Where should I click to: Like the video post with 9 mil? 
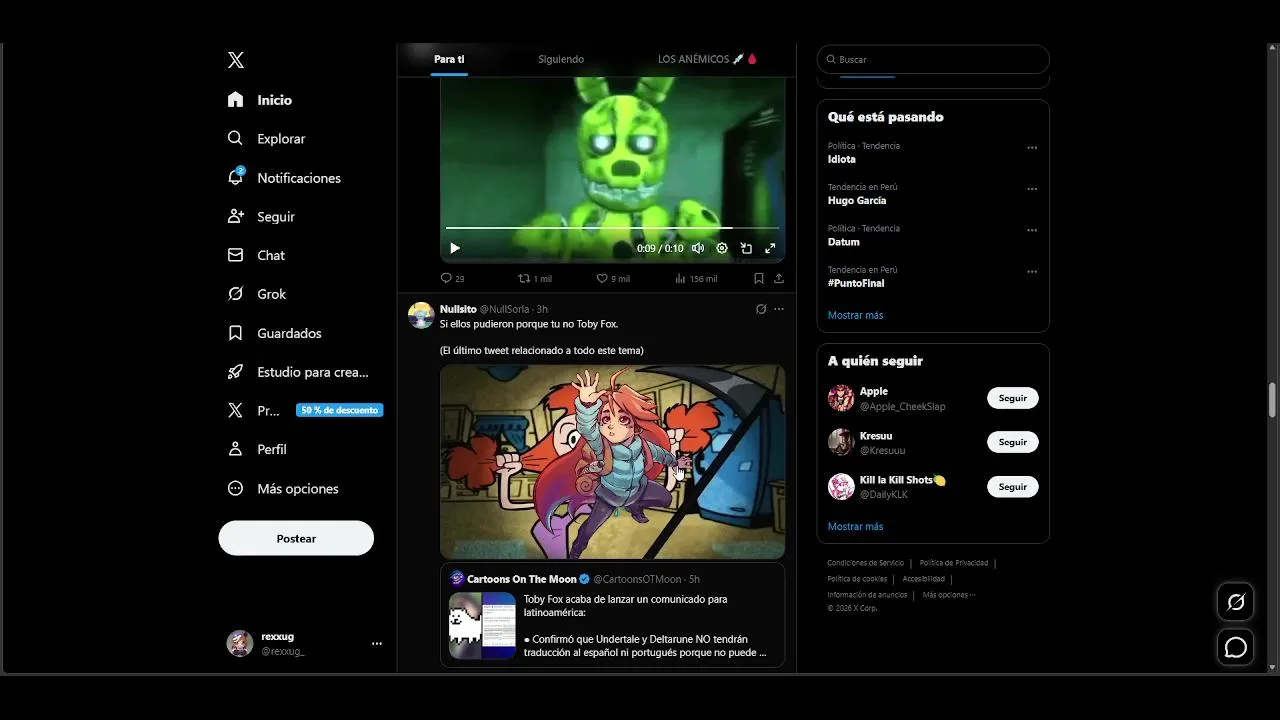pyautogui.click(x=613, y=278)
